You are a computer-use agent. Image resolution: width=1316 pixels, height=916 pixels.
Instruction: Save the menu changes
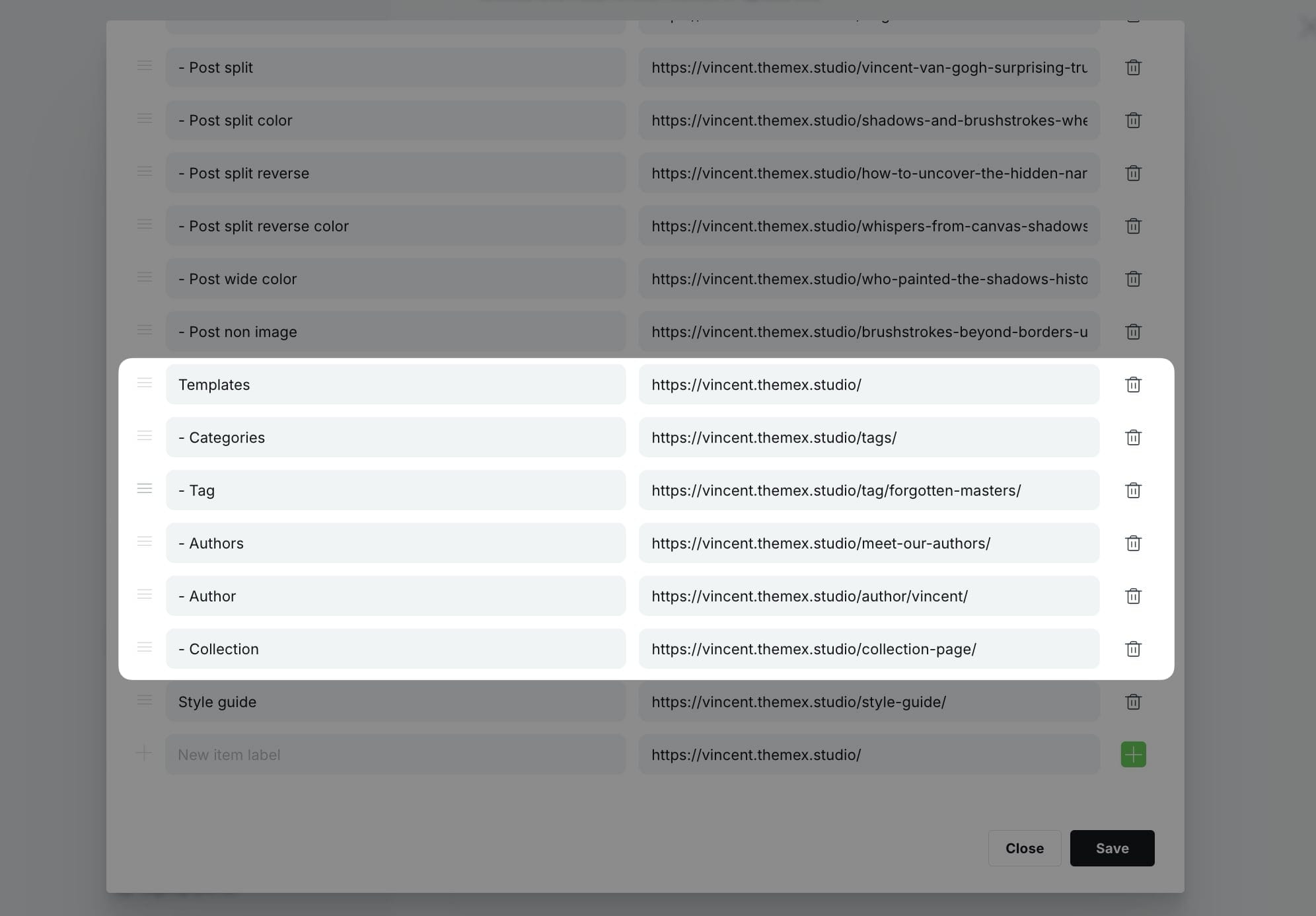coord(1112,848)
